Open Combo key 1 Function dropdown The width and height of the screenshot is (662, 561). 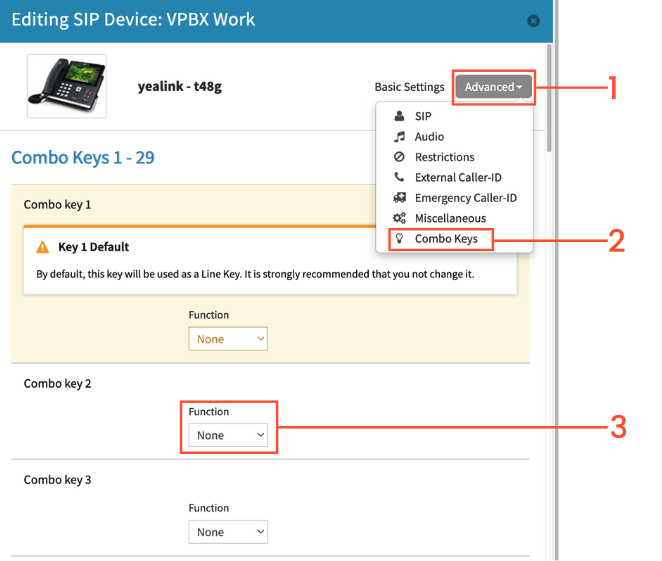(x=228, y=339)
